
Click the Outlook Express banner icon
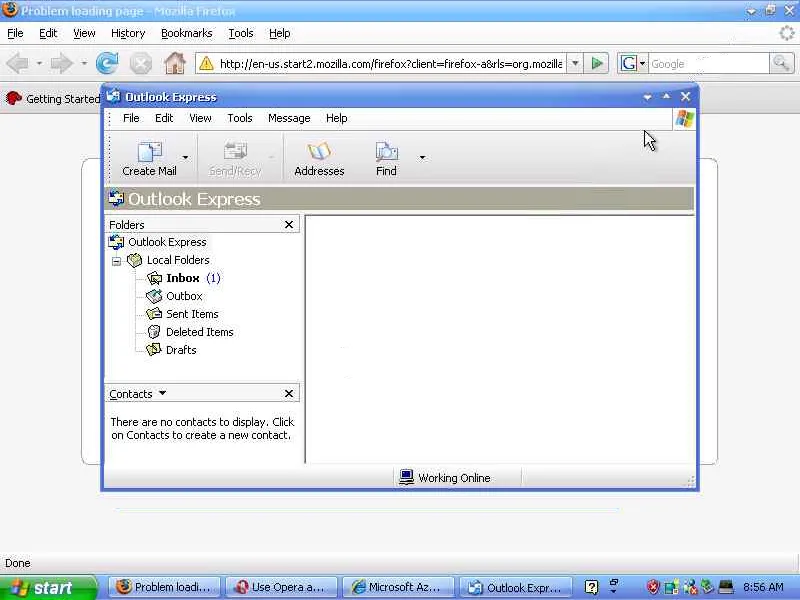pyautogui.click(x=116, y=198)
